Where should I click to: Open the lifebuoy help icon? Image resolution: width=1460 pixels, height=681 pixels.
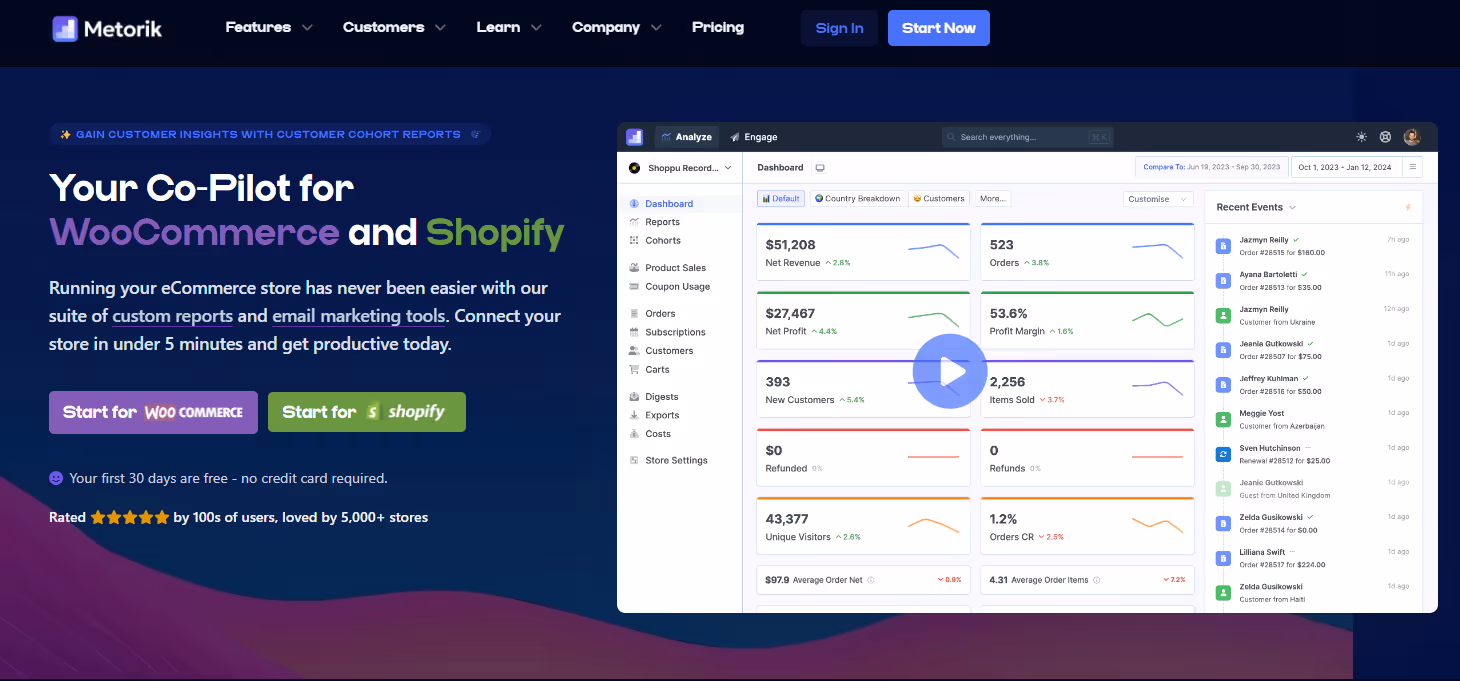[1385, 137]
